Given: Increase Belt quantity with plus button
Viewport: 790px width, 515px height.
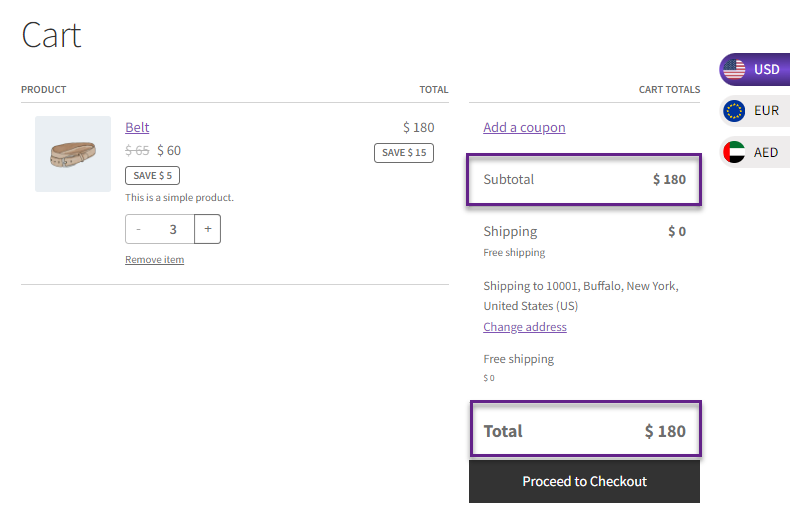Looking at the screenshot, I should (208, 229).
